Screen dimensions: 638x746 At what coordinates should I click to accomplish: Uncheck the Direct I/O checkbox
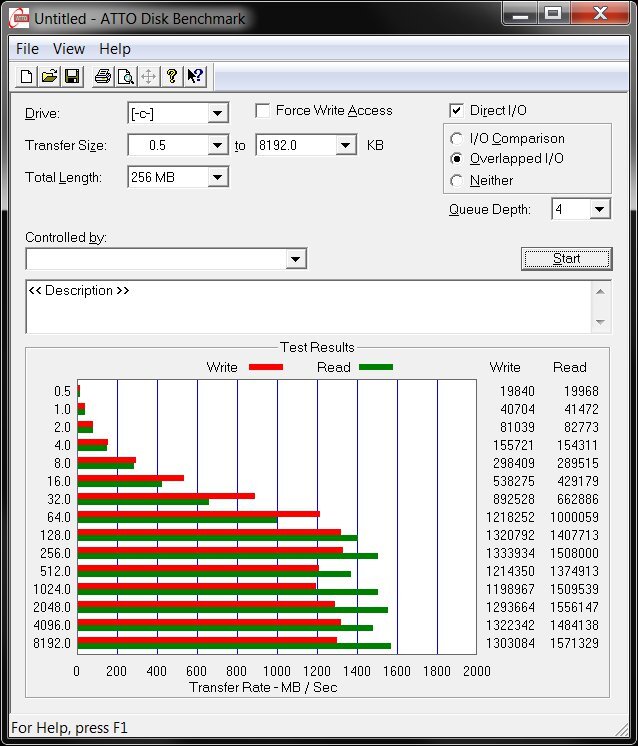pyautogui.click(x=457, y=111)
